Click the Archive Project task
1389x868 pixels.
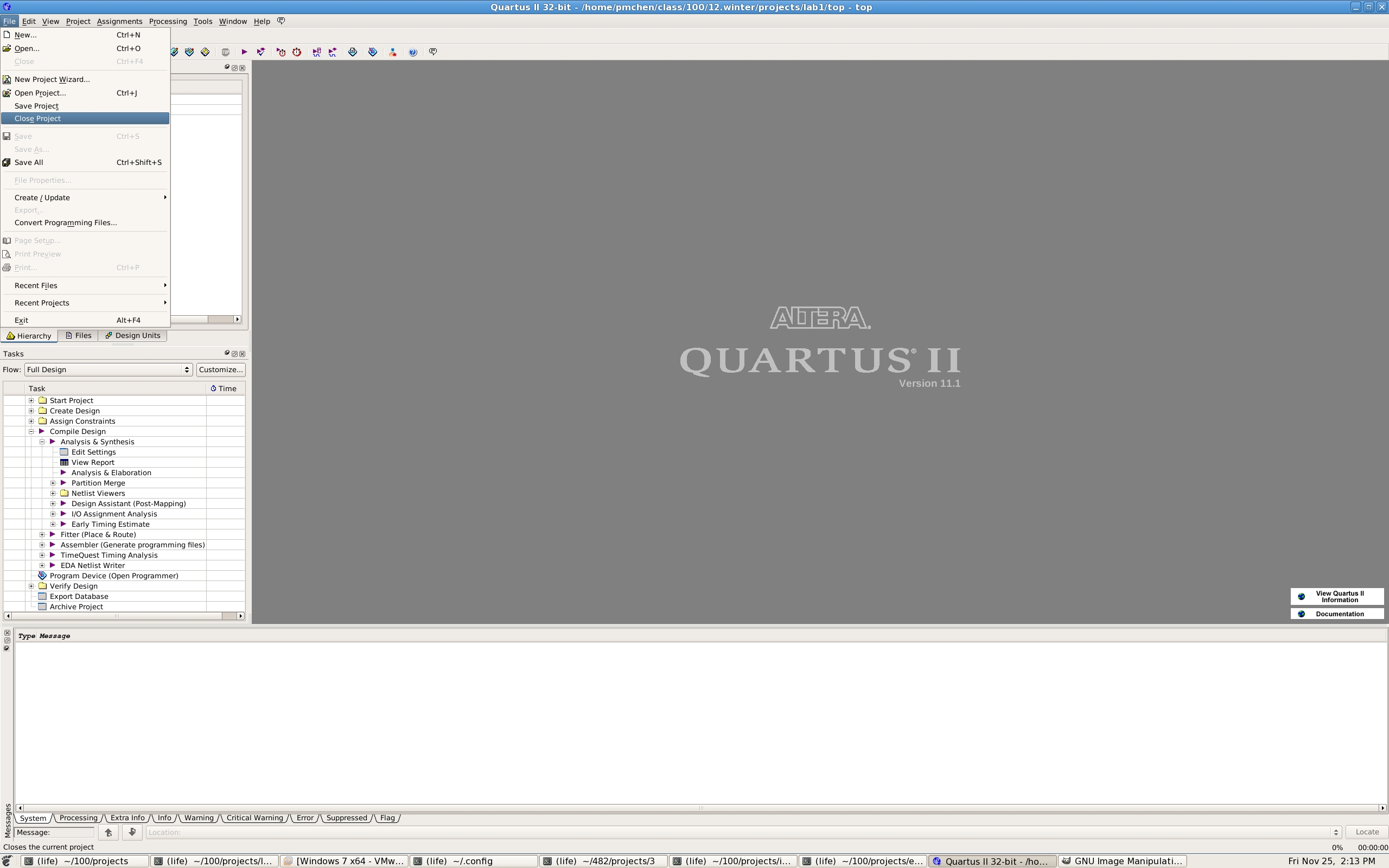click(77, 607)
